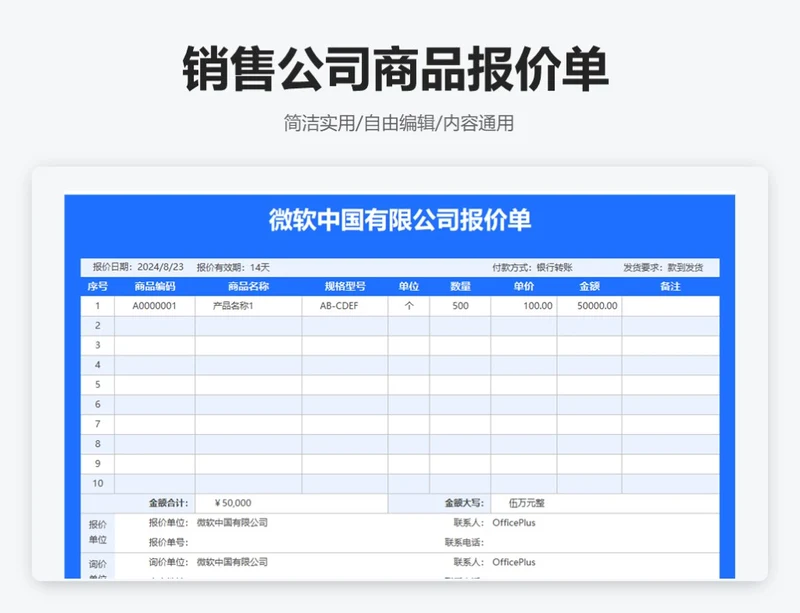This screenshot has width=800, height=613.
Task: Click the 单价 column header
Action: pyautogui.click(x=523, y=286)
